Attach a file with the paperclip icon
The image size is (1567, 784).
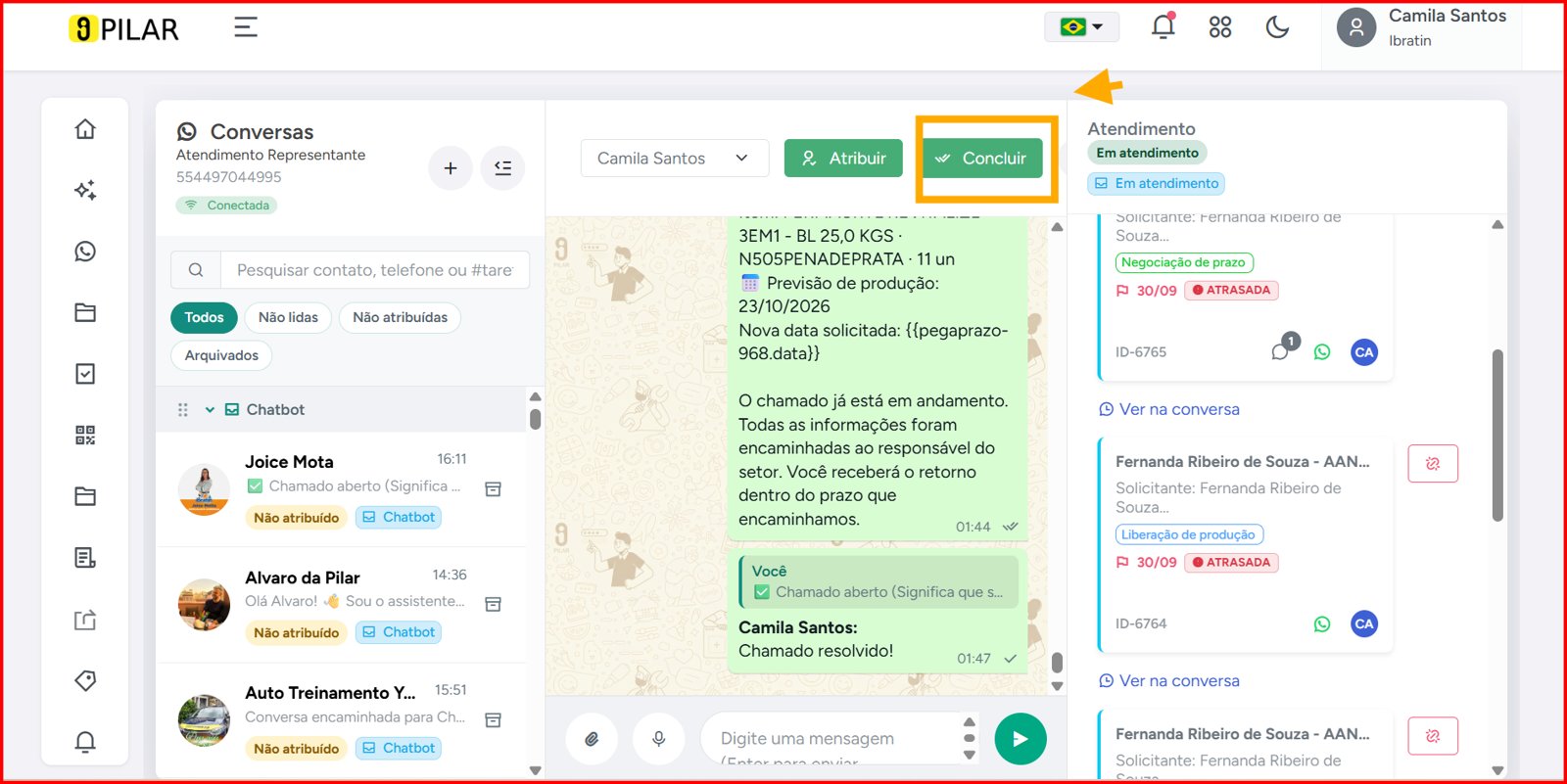pyautogui.click(x=592, y=739)
